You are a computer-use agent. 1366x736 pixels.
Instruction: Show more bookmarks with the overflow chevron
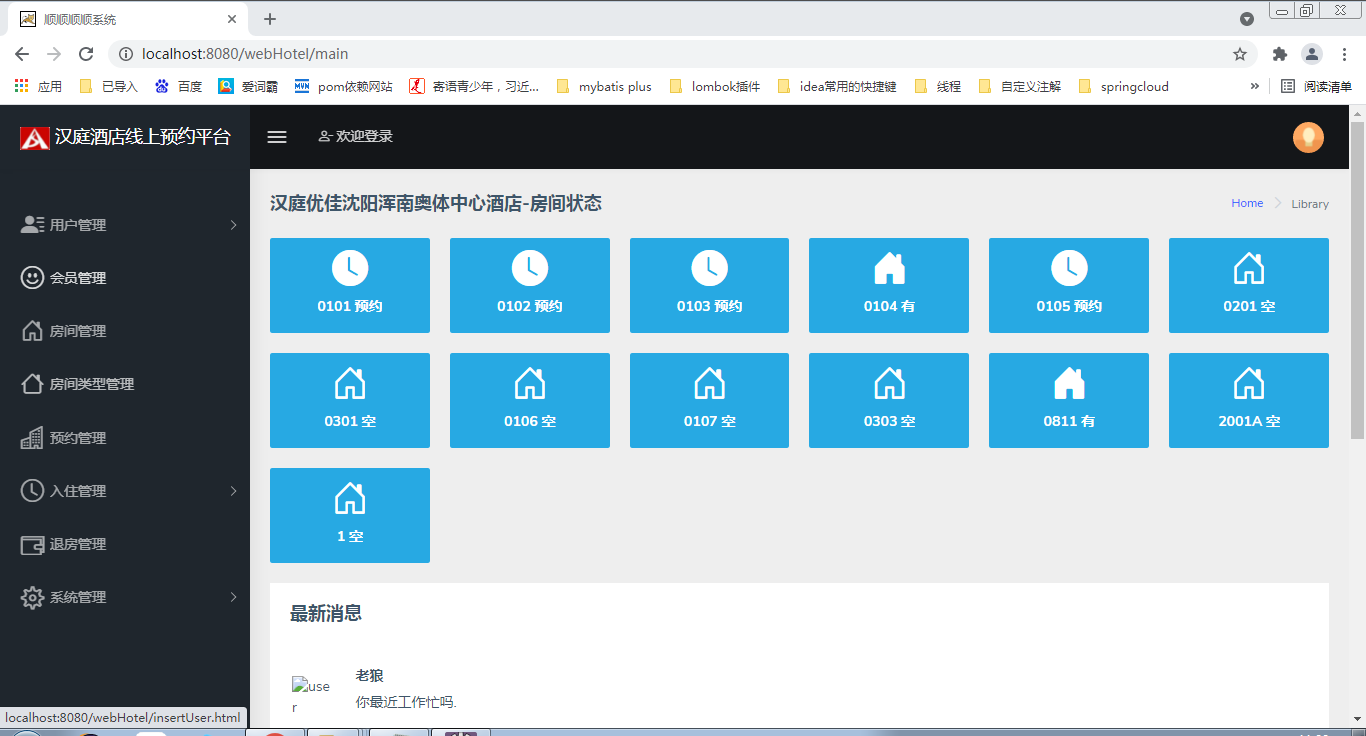tap(1255, 86)
